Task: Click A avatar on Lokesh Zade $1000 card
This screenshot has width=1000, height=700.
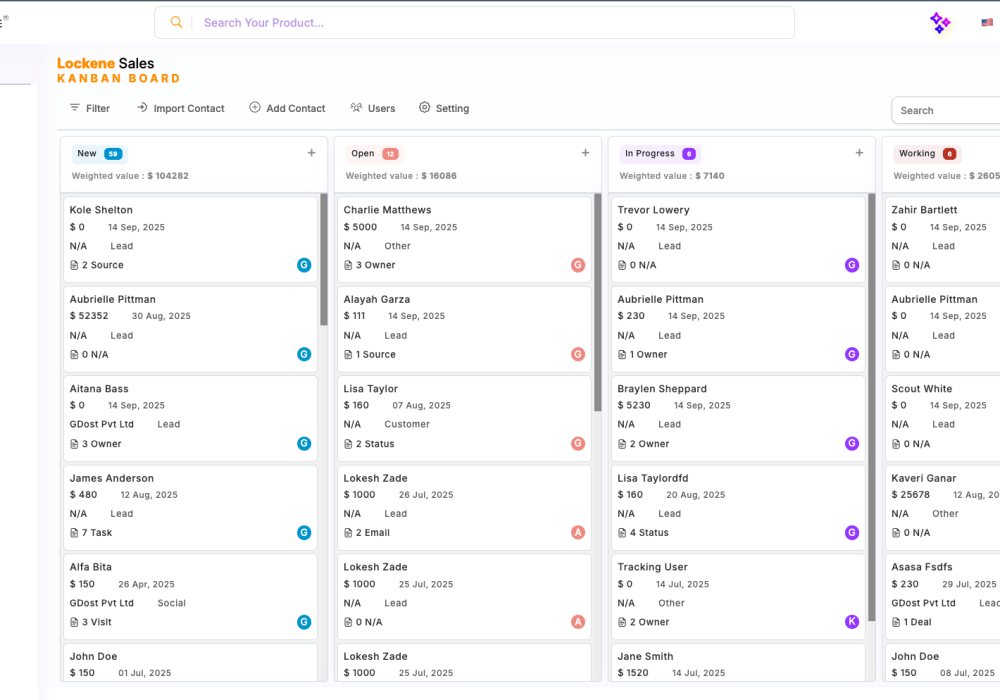Action: [577, 533]
